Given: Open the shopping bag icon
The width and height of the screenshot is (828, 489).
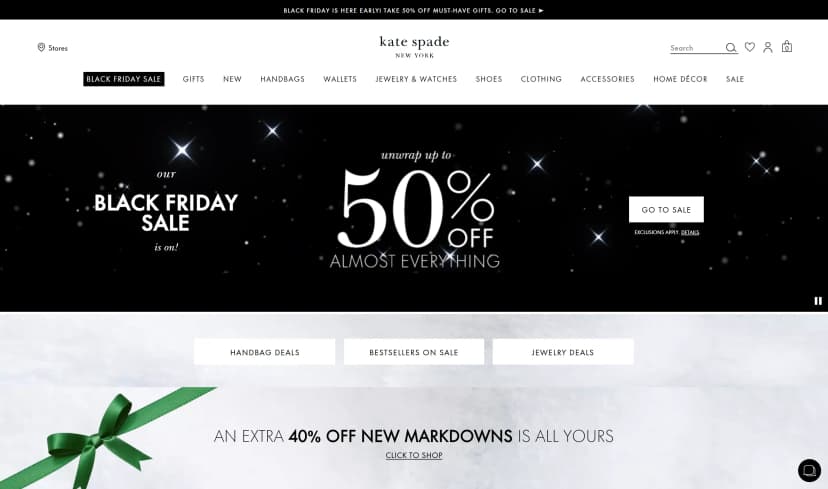Looking at the screenshot, I should point(787,46).
